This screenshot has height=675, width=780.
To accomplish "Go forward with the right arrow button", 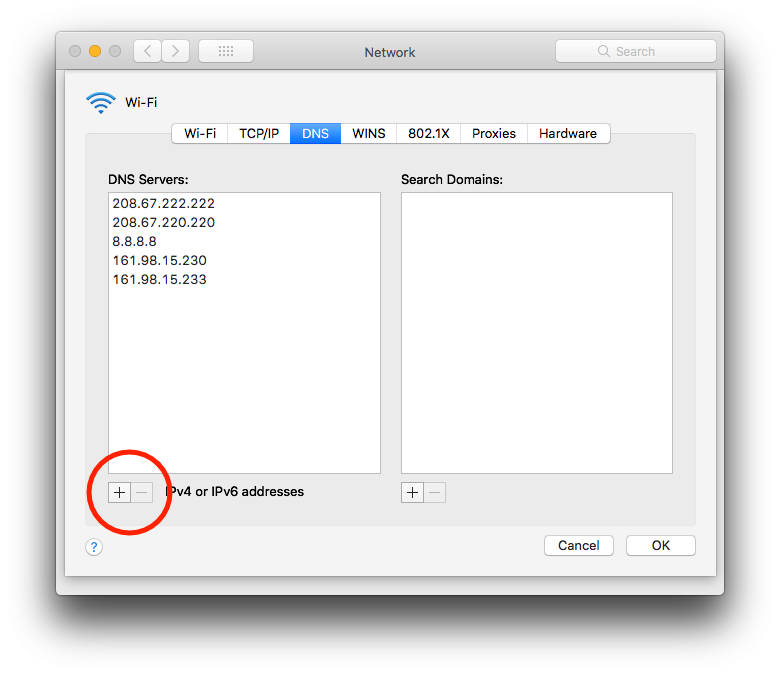I will [176, 51].
